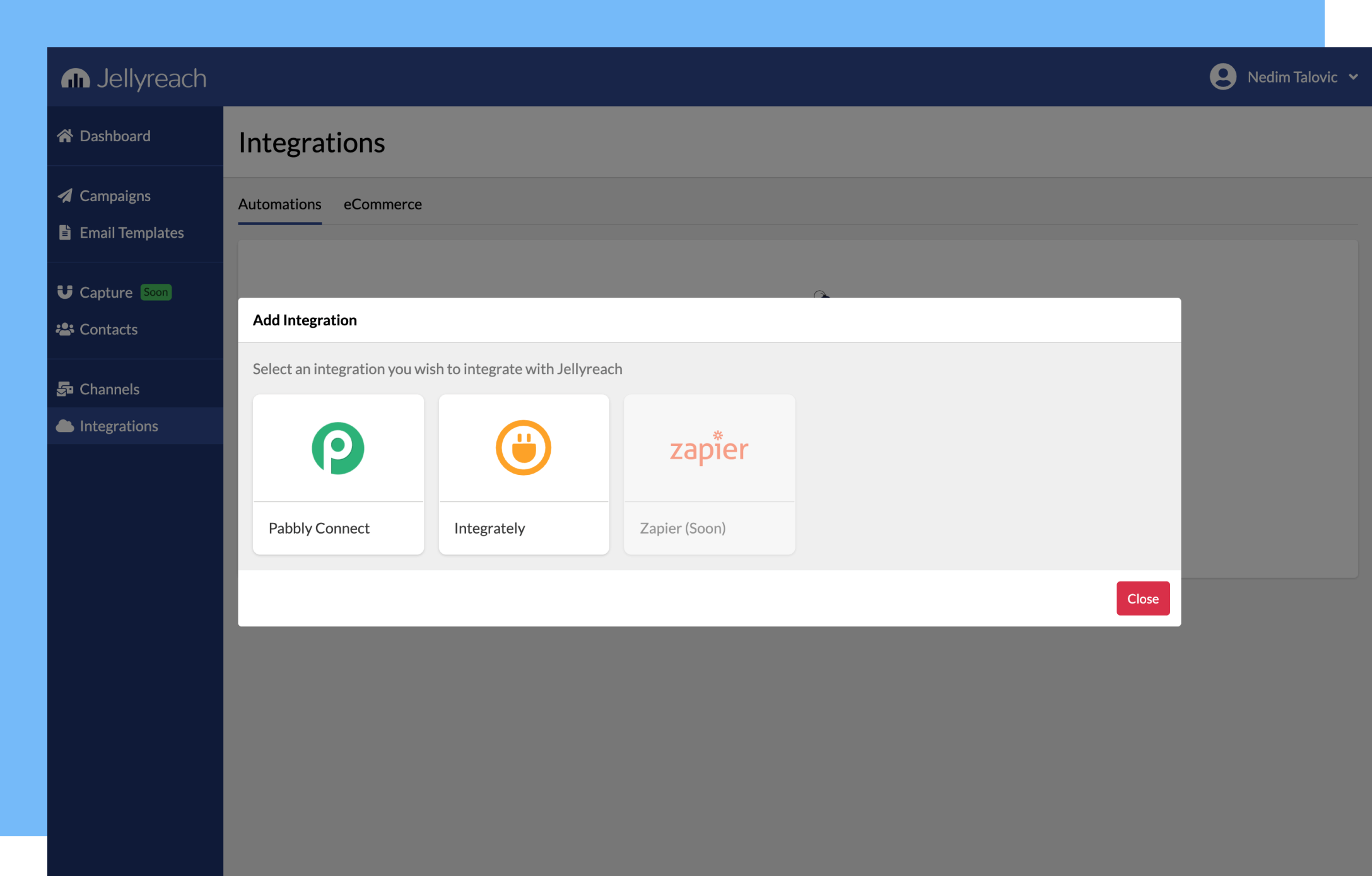Viewport: 1372px width, 876px height.
Task: Click the user avatar icon
Action: pyautogui.click(x=1222, y=77)
